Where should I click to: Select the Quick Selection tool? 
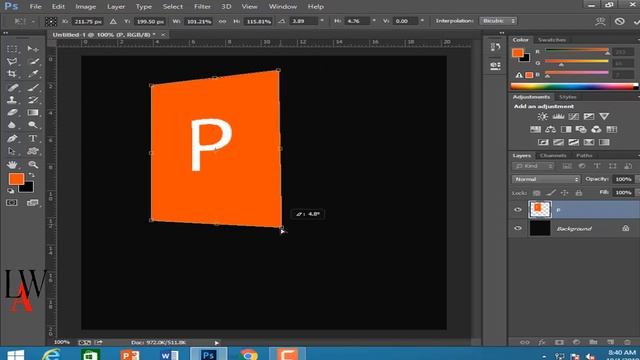coord(33,62)
